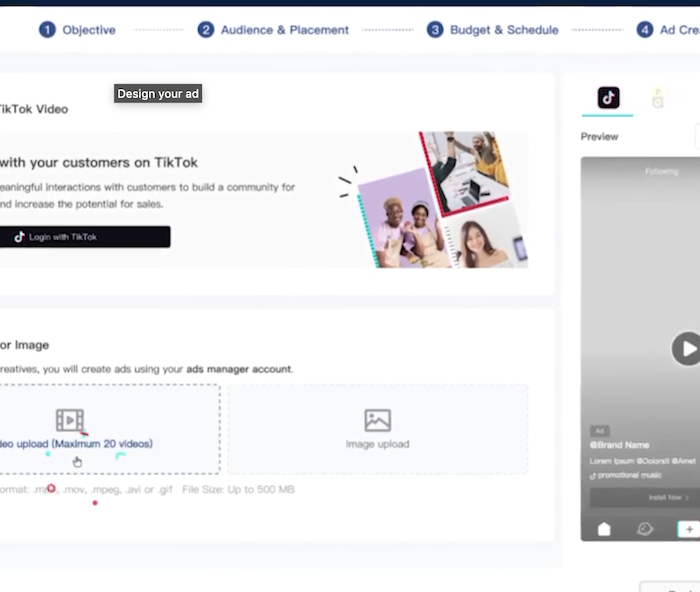This screenshot has height=592, width=700.
Task: Tap the home icon in the preview
Action: pos(604,529)
